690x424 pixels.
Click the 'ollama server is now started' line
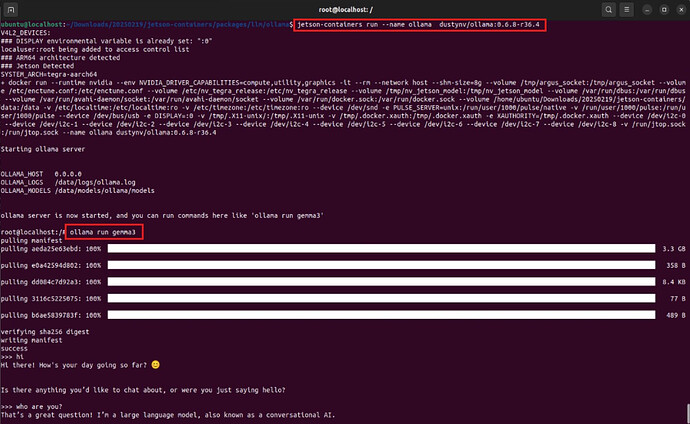[162, 216]
